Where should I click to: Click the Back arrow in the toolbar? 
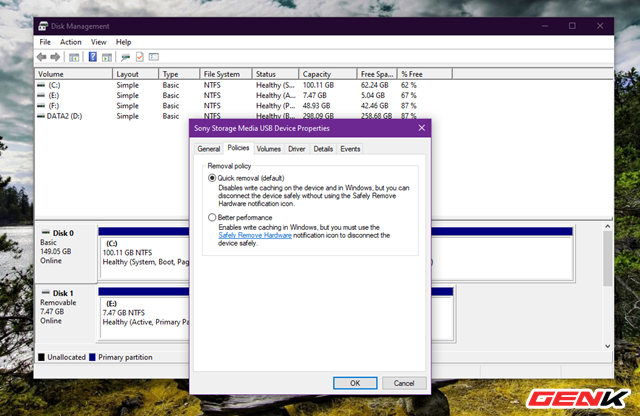43,58
